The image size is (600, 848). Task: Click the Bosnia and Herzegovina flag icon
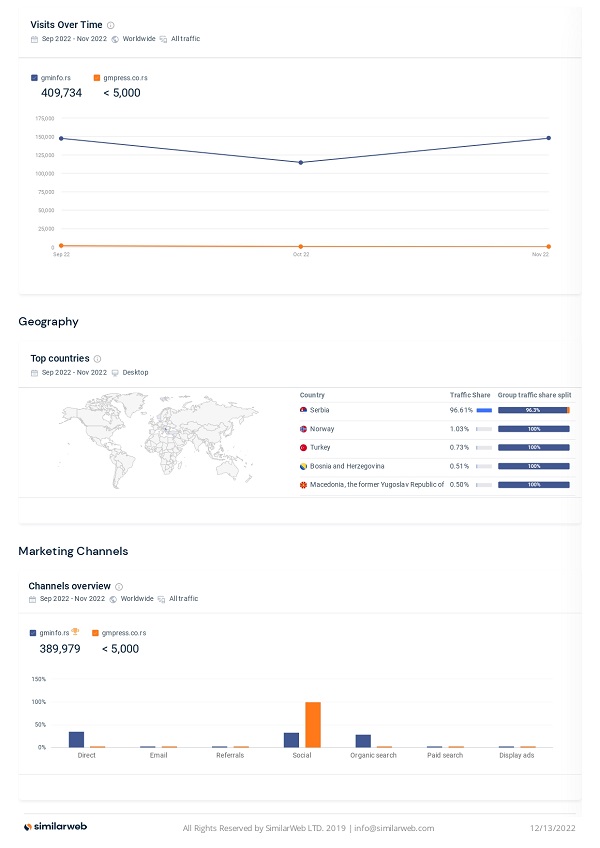pyautogui.click(x=304, y=466)
